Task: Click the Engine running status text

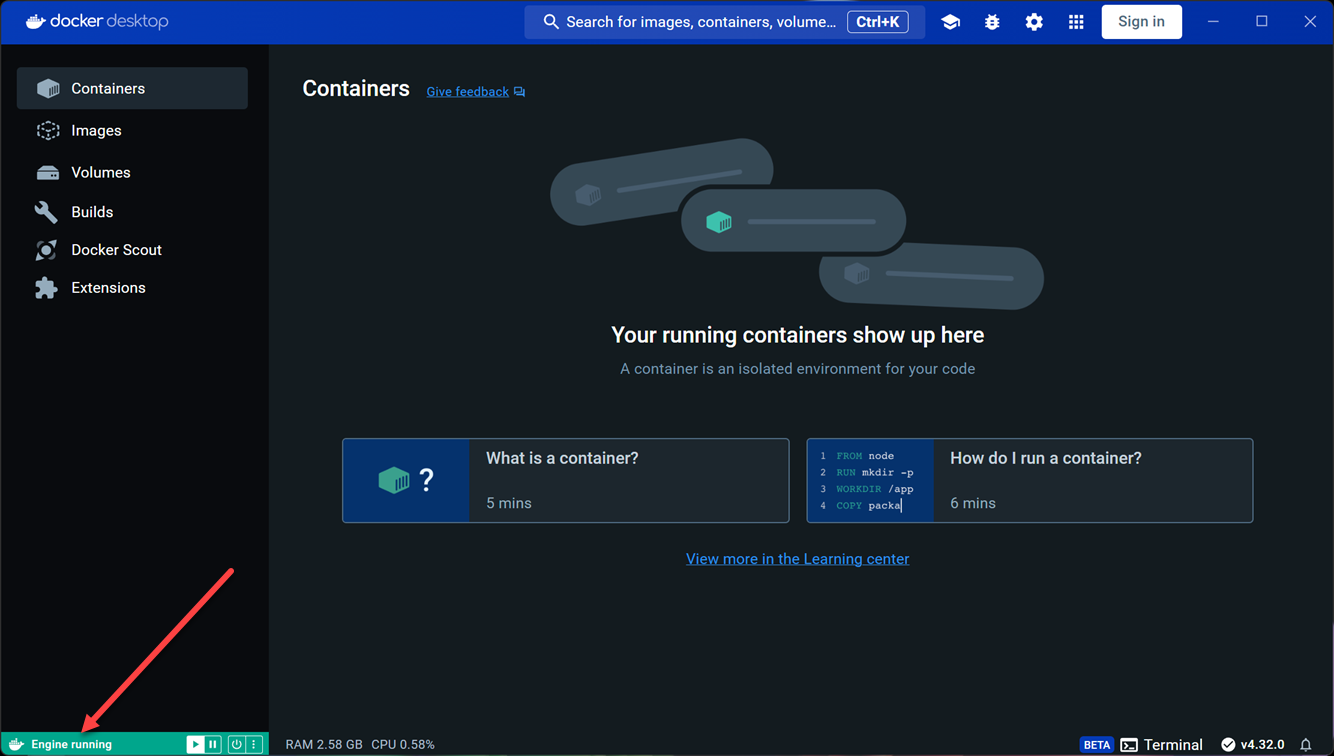Action: click(x=71, y=745)
